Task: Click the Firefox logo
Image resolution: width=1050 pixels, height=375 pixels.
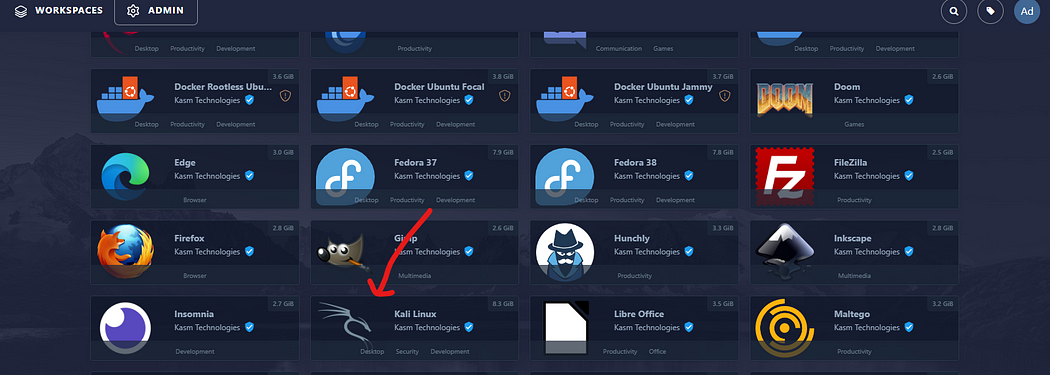Action: coord(125,252)
